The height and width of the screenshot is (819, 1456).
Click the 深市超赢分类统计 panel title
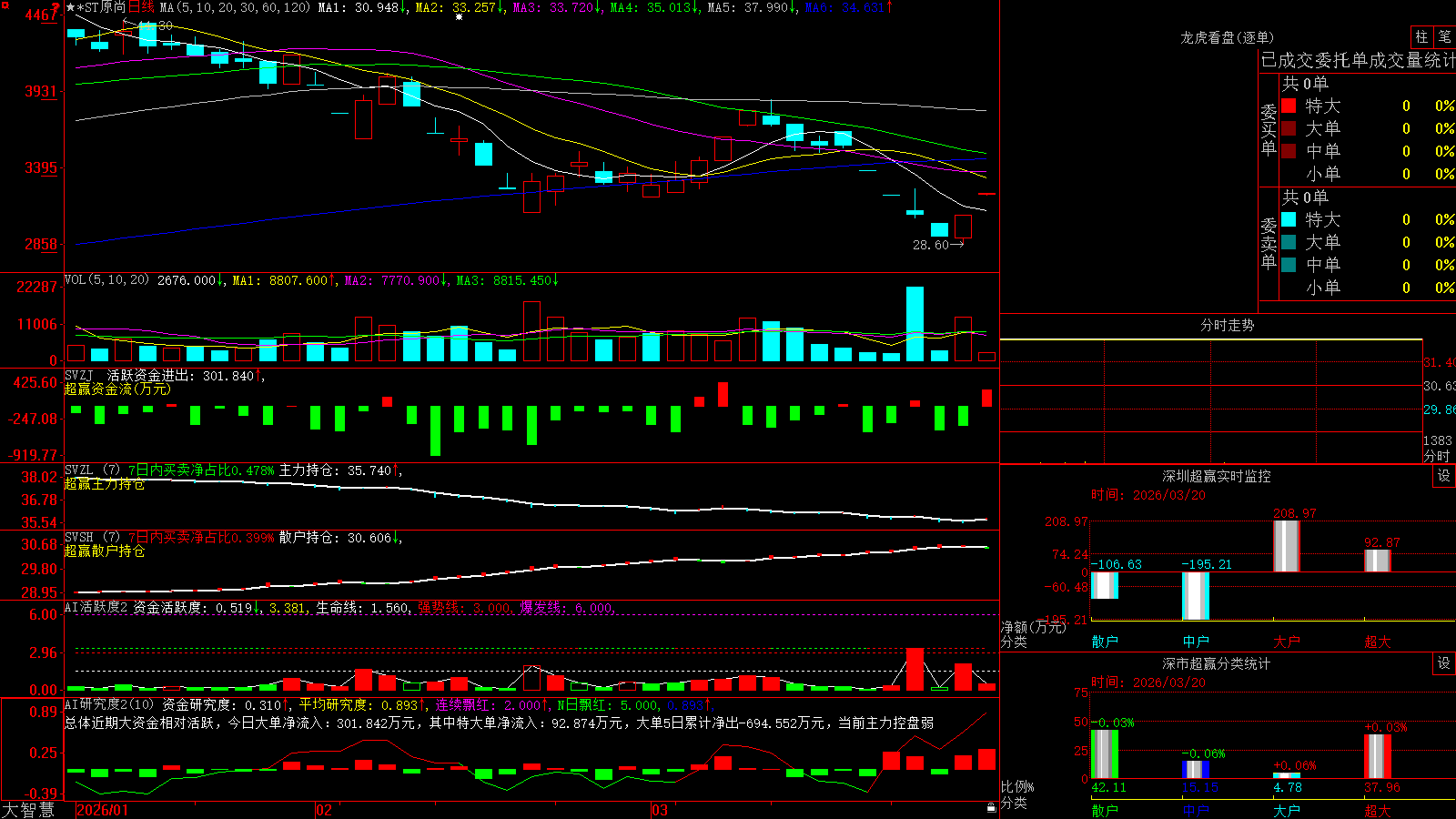[1216, 663]
